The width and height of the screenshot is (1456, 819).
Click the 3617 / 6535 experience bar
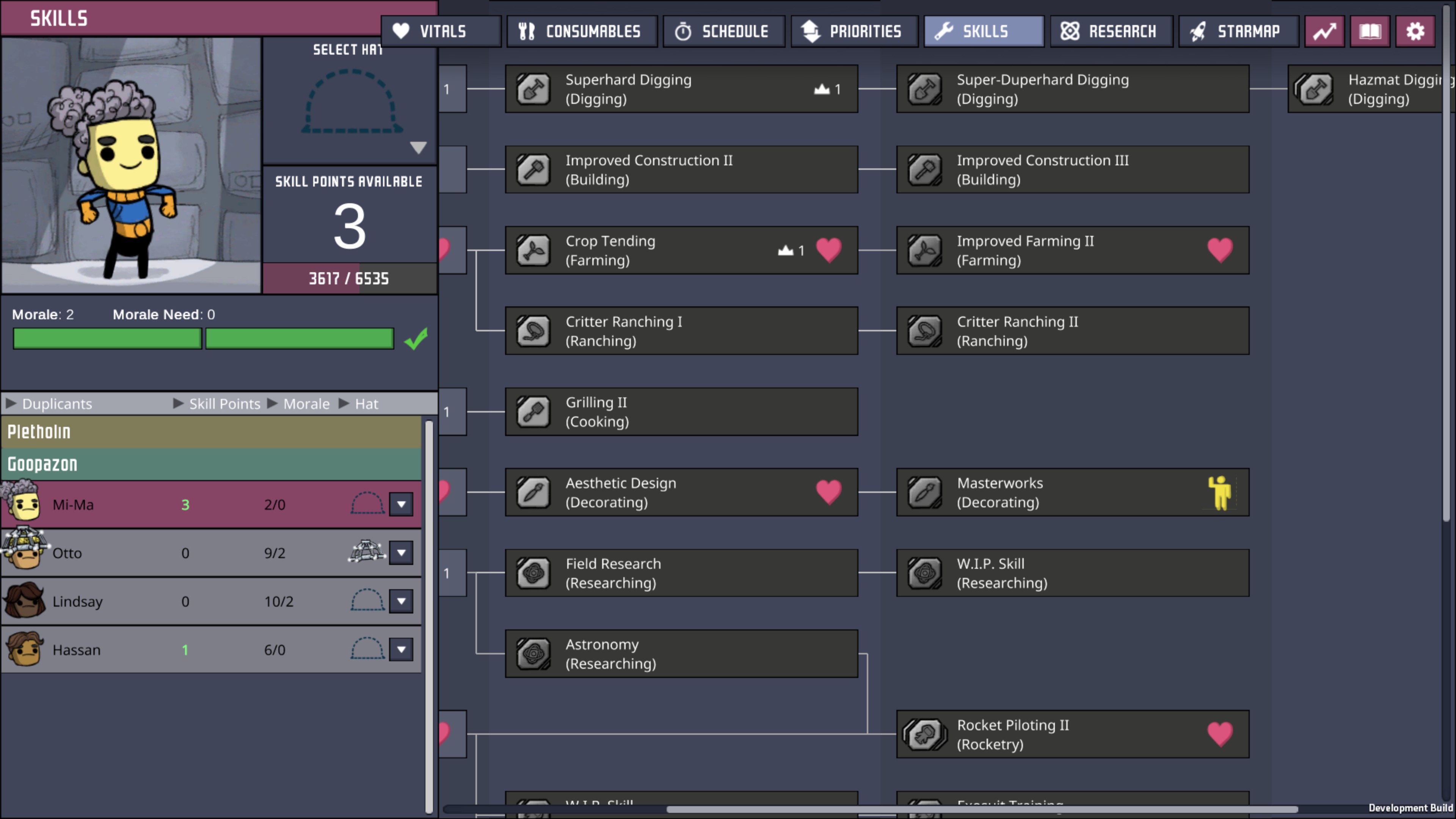pyautogui.click(x=349, y=278)
